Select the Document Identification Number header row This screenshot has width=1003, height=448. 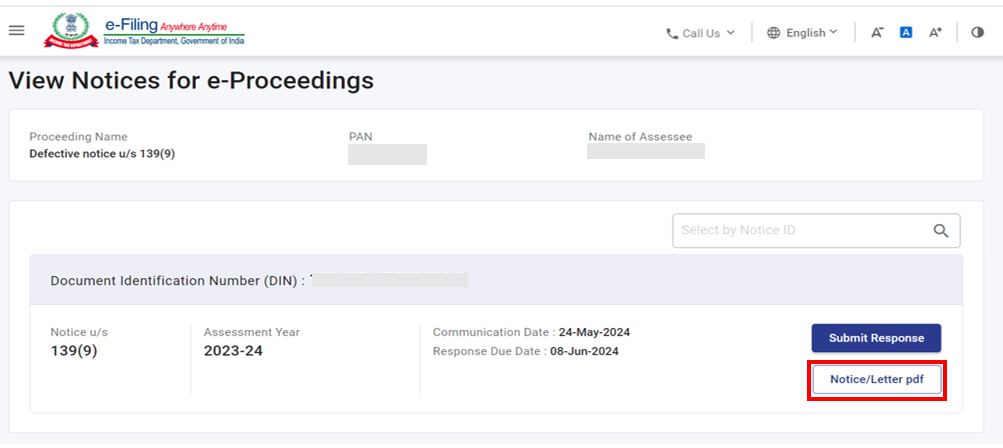(495, 281)
